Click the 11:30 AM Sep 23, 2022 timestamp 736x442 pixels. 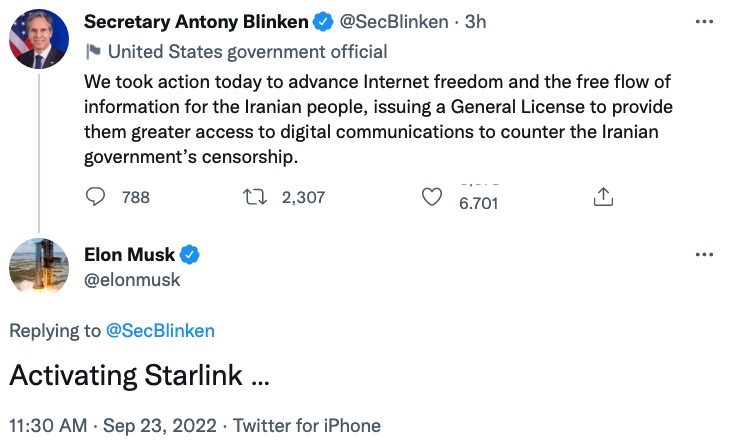click(114, 425)
